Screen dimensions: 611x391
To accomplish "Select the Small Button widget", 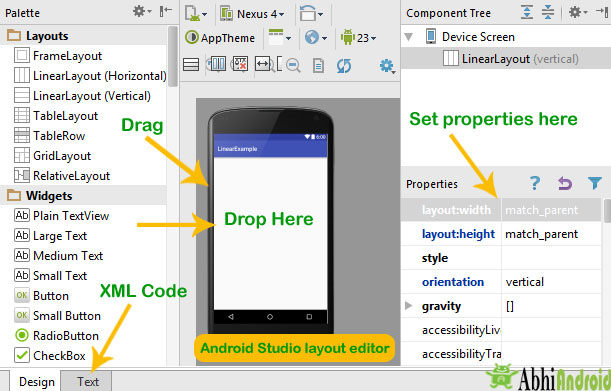I will pyautogui.click(x=57, y=315).
